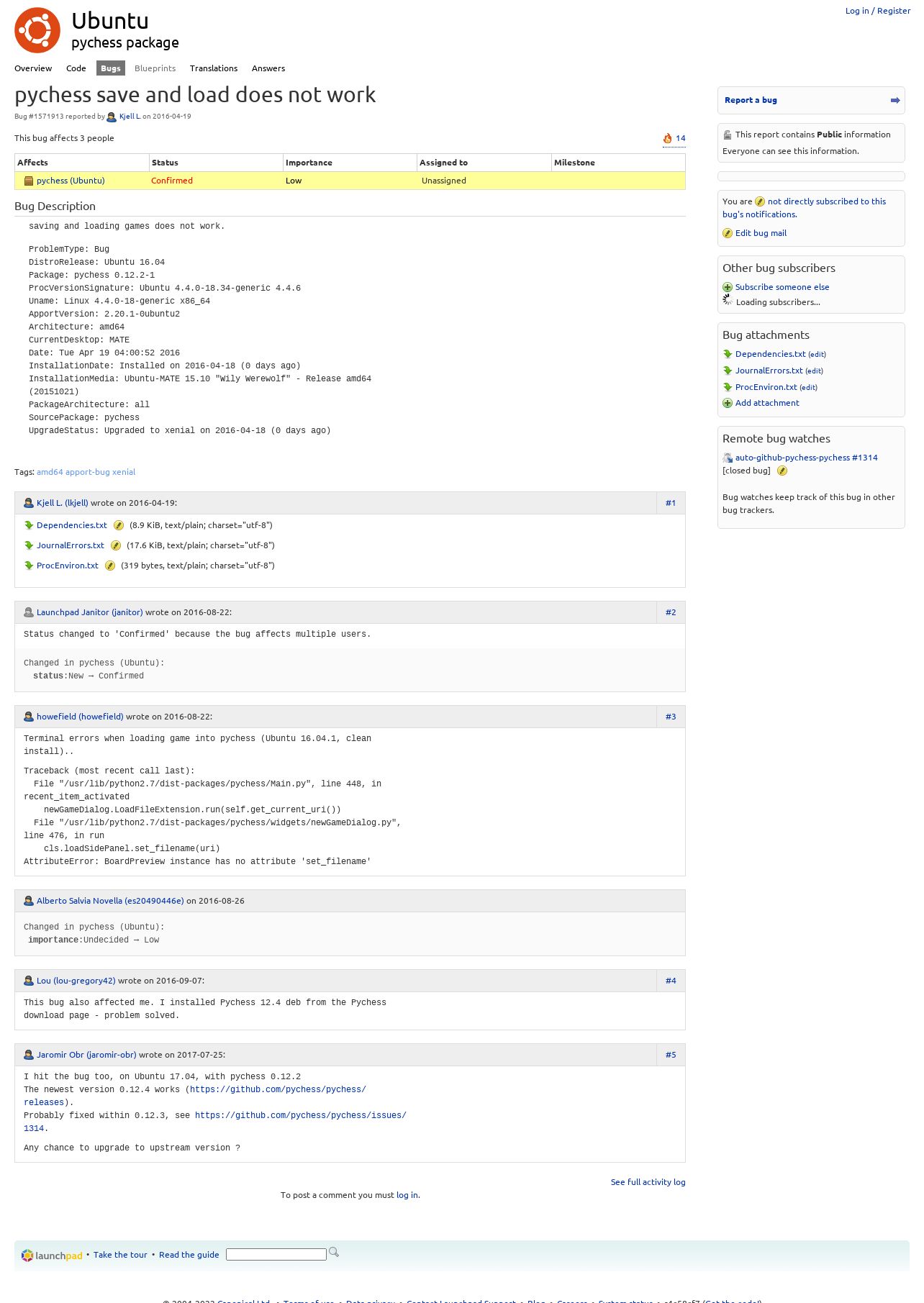Open the Bugs tab

pyautogui.click(x=111, y=68)
